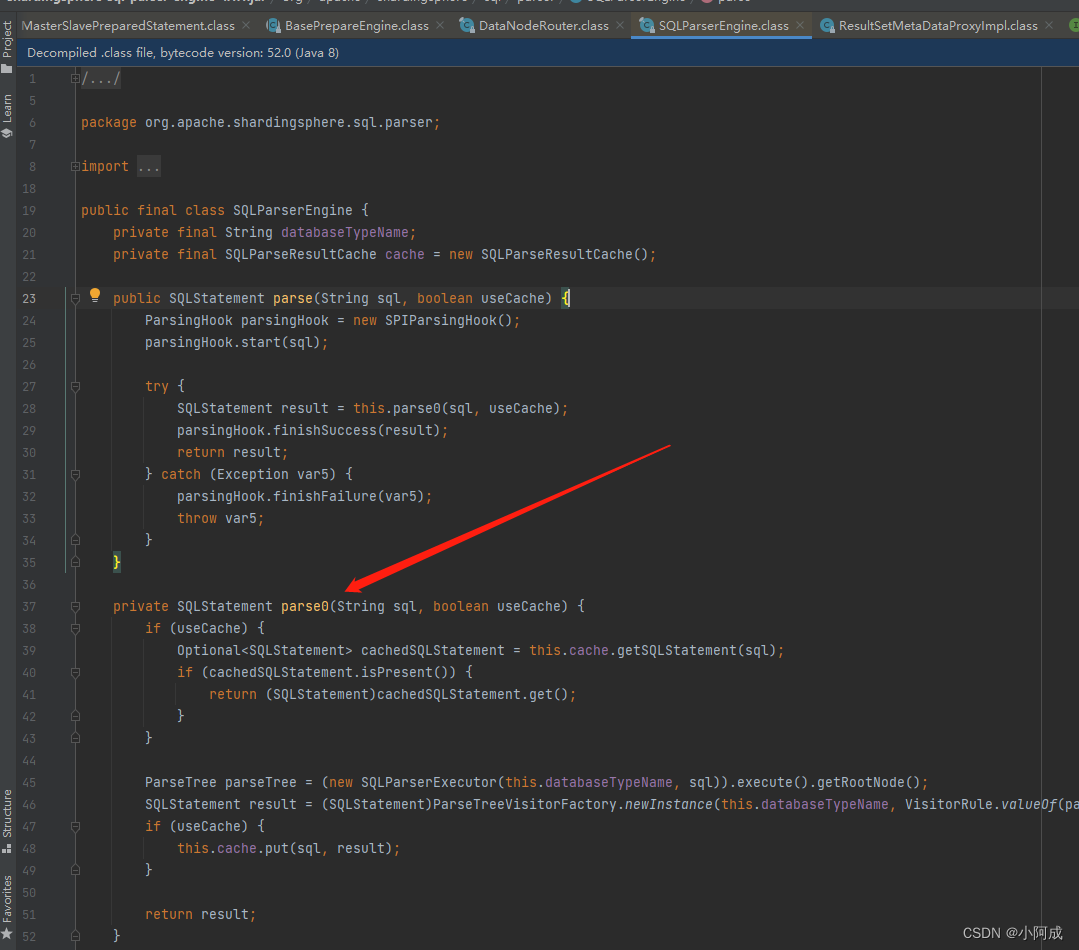Collapse the try block fold at line 27

75,386
